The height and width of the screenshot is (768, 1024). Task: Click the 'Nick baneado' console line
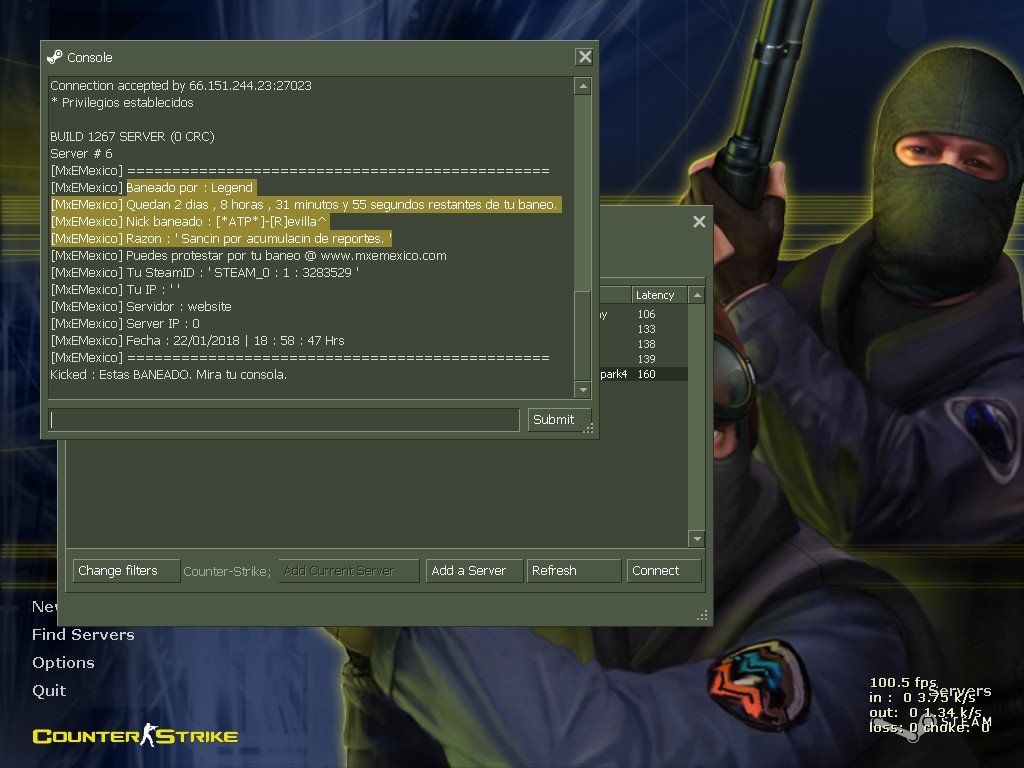189,221
